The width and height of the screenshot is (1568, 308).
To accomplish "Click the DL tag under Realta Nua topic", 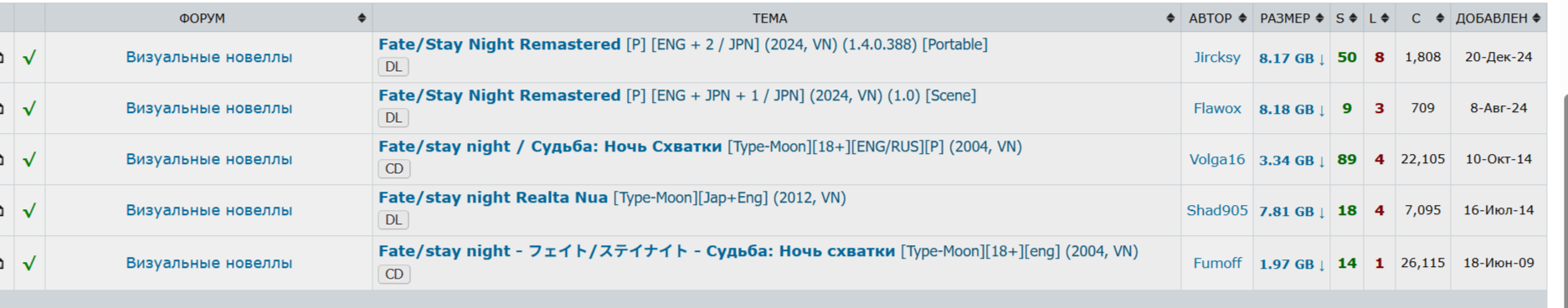I will tap(393, 220).
